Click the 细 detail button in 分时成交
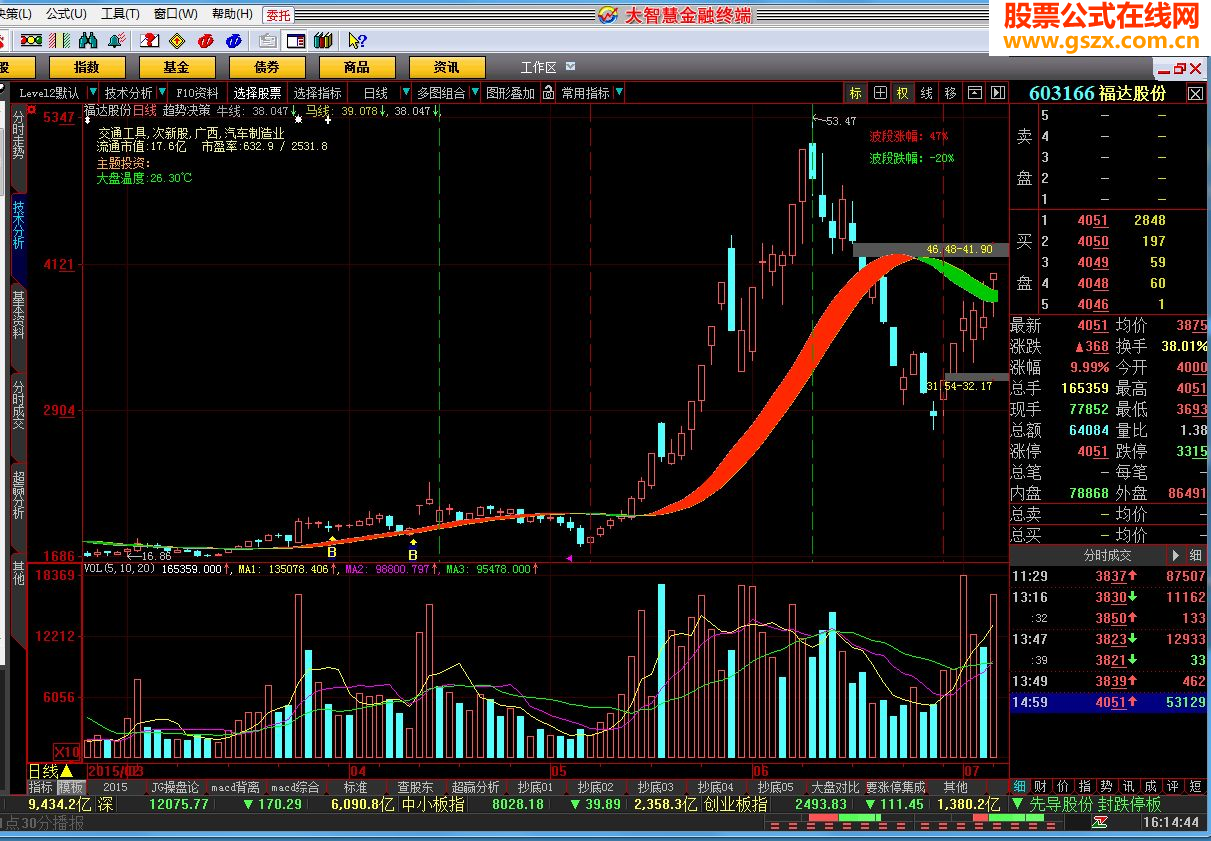Screen dimensions: 1211x841 click(x=1196, y=555)
